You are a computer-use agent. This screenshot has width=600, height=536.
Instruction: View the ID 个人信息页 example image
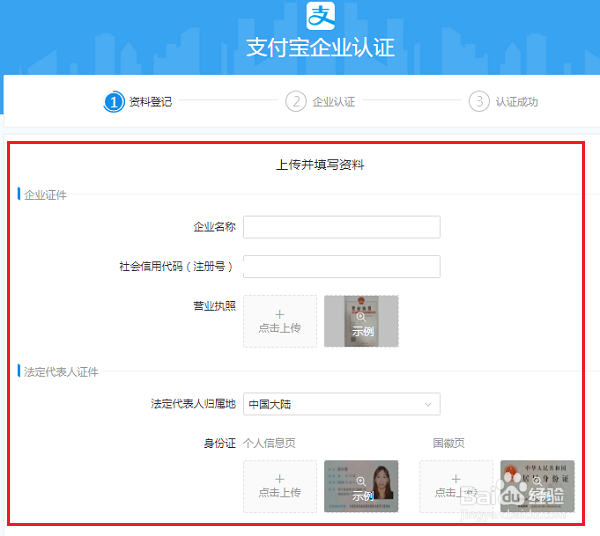click(361, 486)
